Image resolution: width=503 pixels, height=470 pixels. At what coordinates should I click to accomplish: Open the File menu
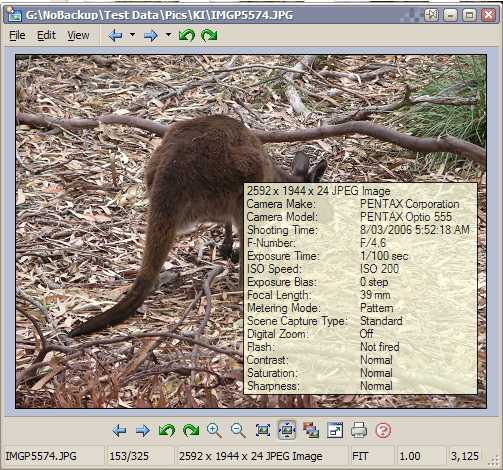tap(17, 35)
